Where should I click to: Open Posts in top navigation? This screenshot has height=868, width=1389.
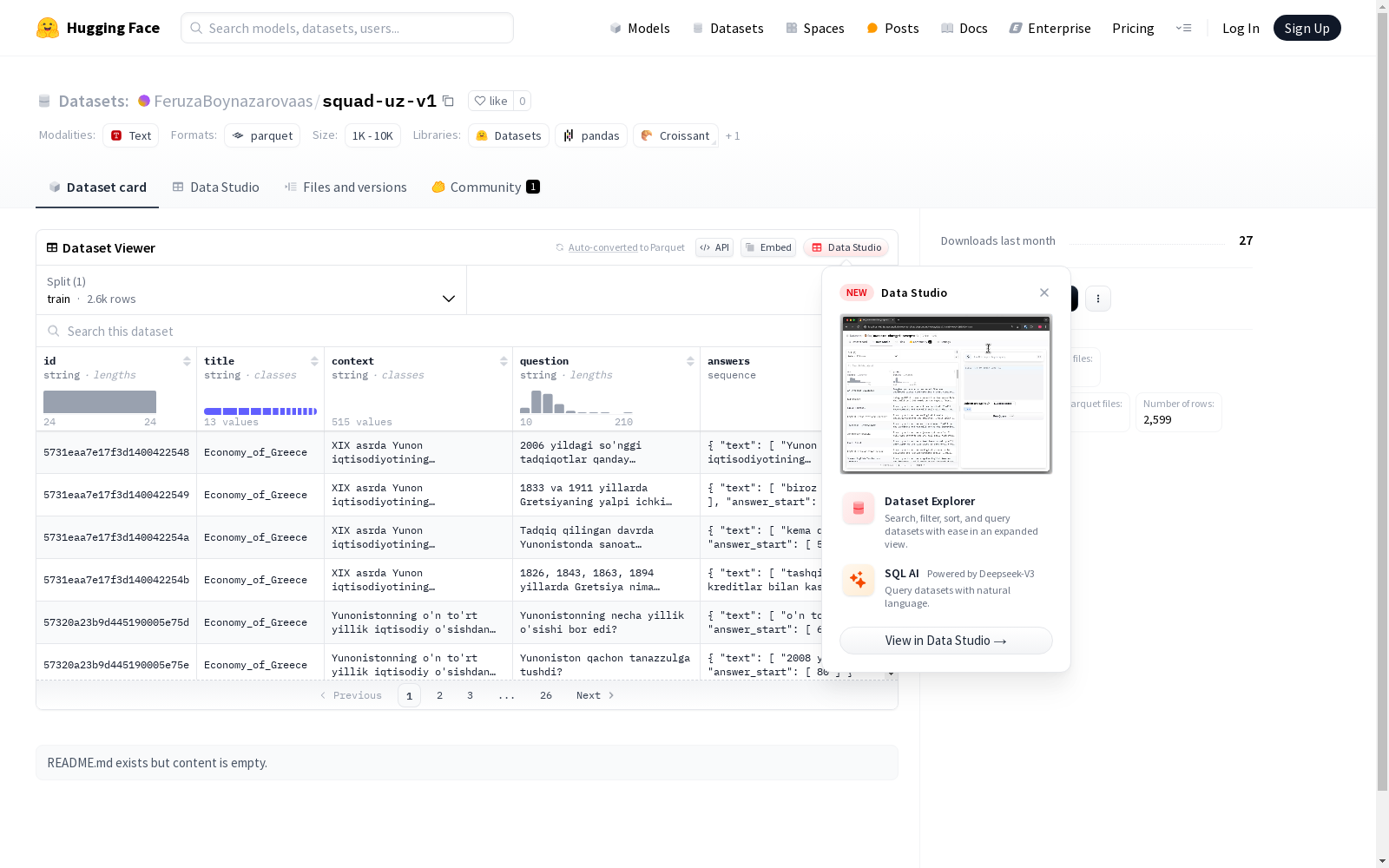pos(892,28)
